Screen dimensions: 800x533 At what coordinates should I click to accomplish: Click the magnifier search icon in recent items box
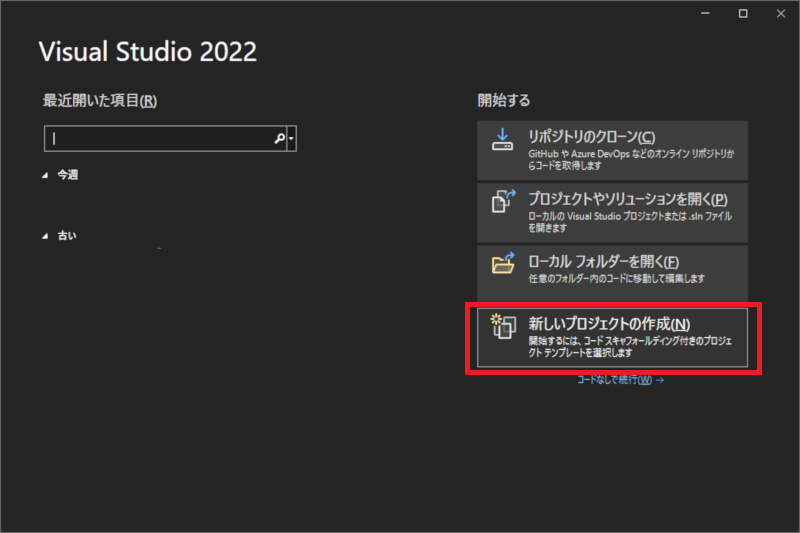click(x=280, y=138)
